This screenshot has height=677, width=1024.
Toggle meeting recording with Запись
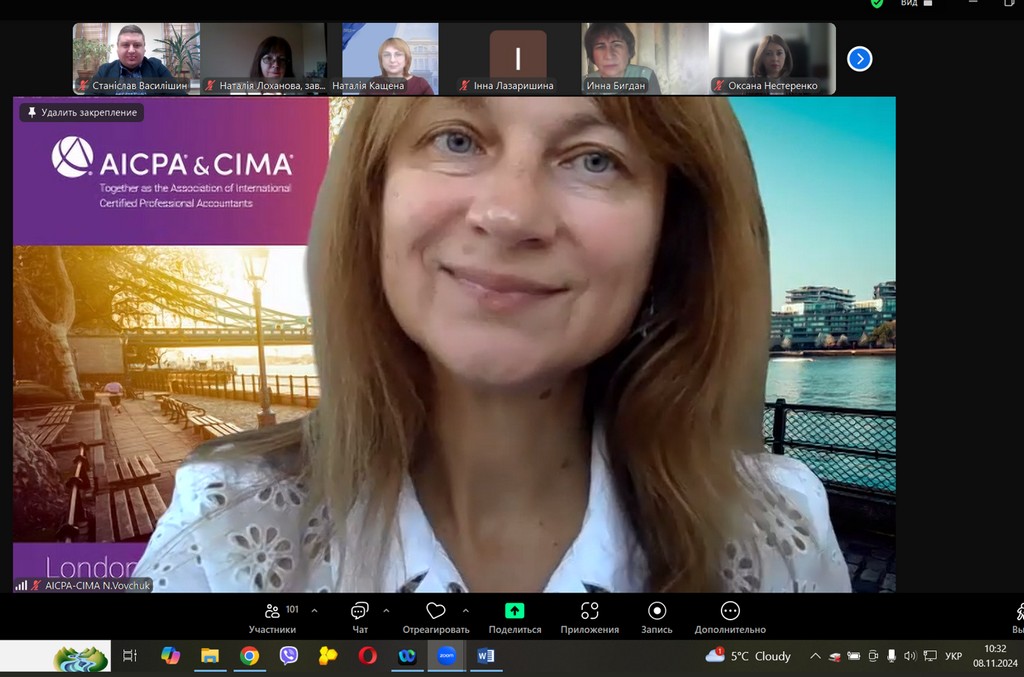657,617
